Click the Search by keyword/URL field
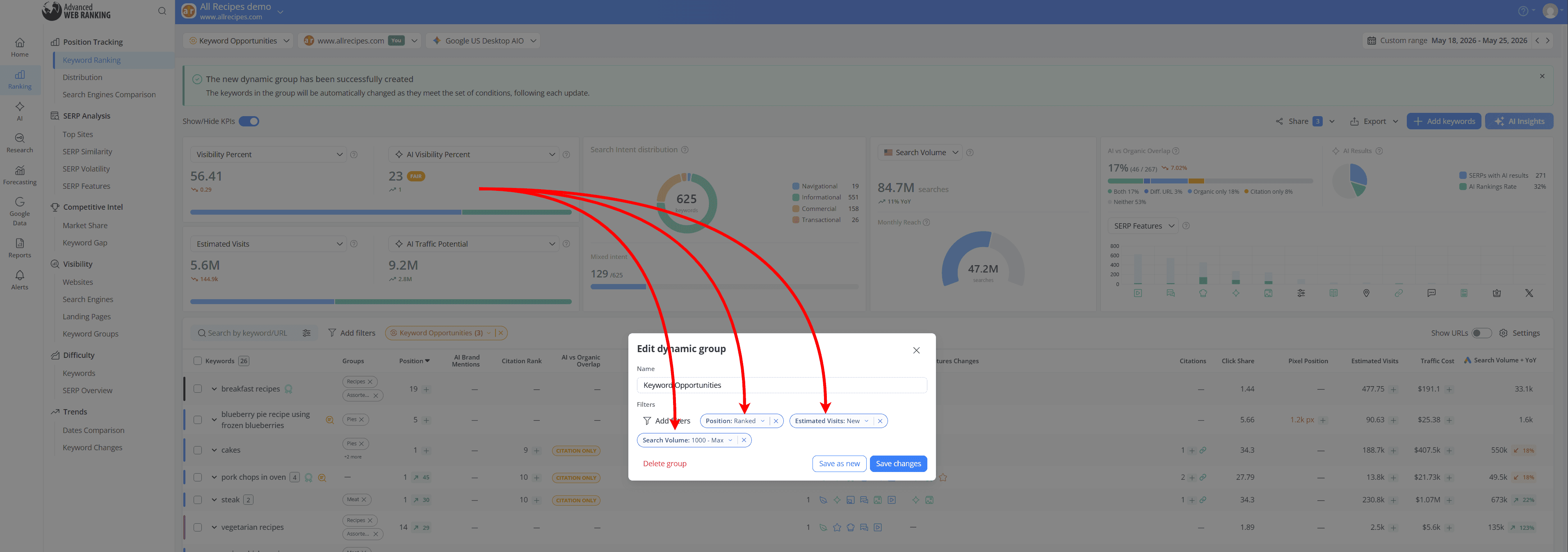This screenshot has height=552, width=1568. [247, 333]
